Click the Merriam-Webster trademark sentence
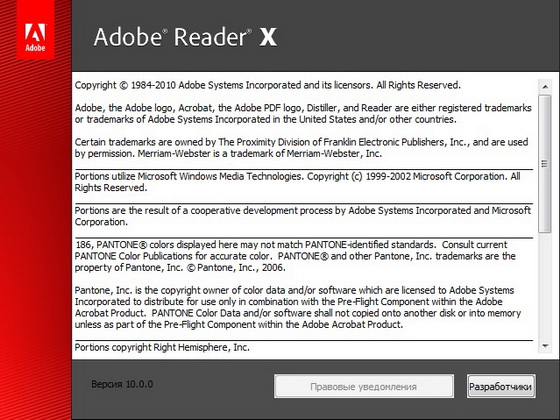 click(x=260, y=154)
